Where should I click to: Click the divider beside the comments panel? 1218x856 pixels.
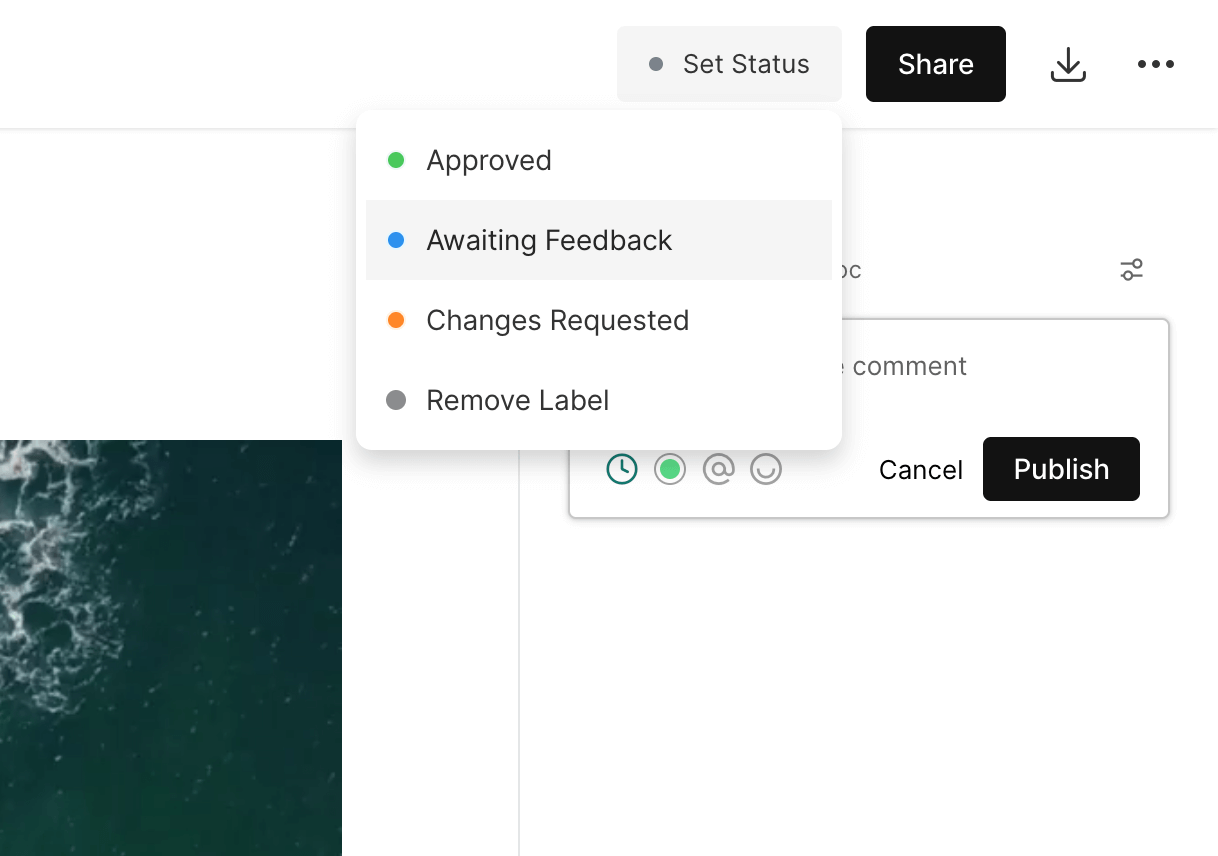(x=519, y=650)
